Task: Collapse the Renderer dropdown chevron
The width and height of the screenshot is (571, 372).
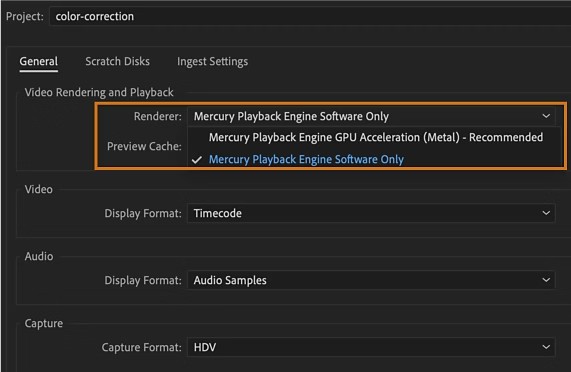Action: coord(546,116)
